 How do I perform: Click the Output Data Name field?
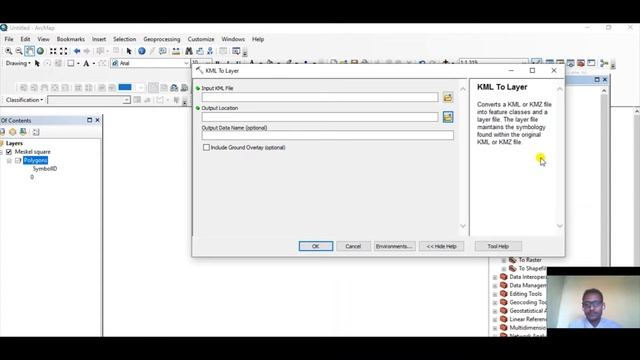[x=327, y=136]
